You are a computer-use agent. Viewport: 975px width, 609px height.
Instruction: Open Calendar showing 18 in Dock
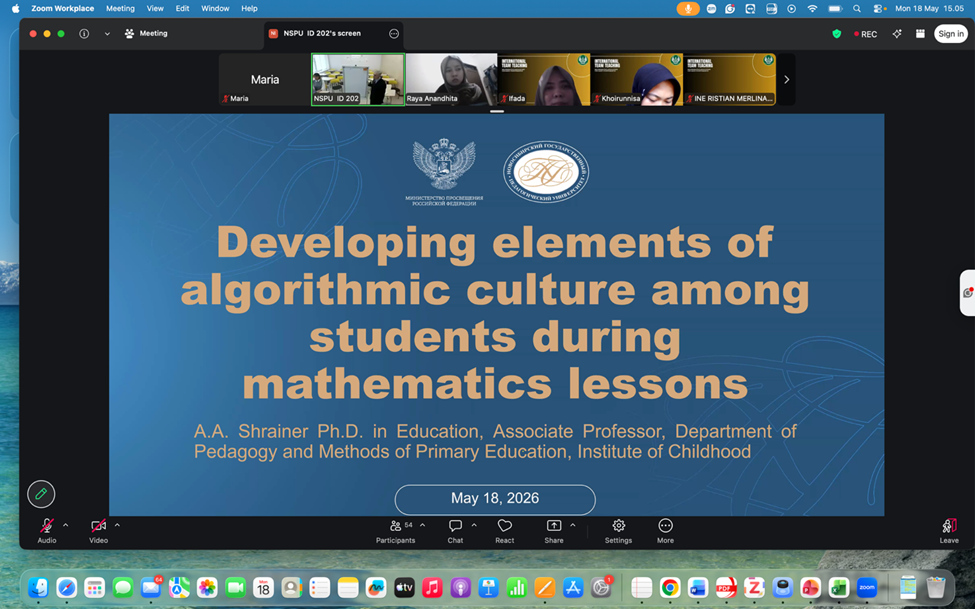point(264,587)
